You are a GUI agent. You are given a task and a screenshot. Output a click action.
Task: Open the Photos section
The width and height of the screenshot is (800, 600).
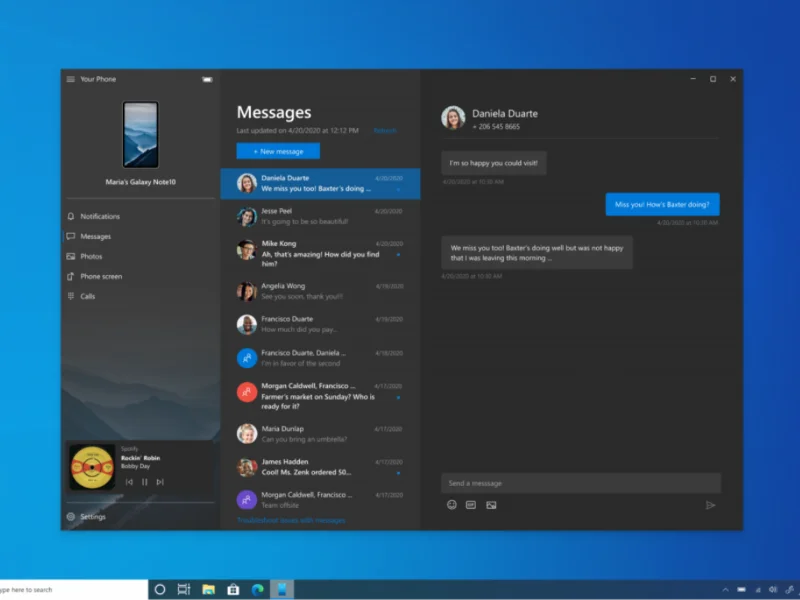coord(95,256)
